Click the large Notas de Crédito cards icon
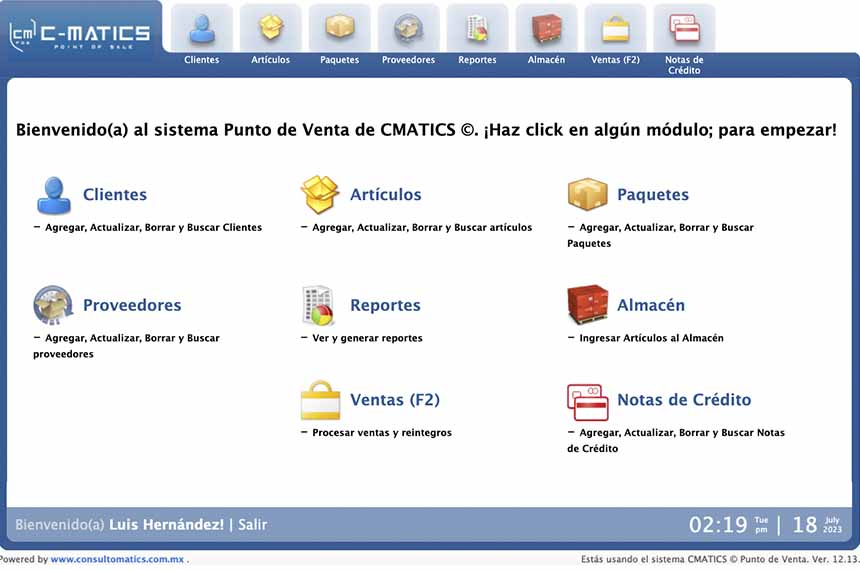 pos(587,402)
